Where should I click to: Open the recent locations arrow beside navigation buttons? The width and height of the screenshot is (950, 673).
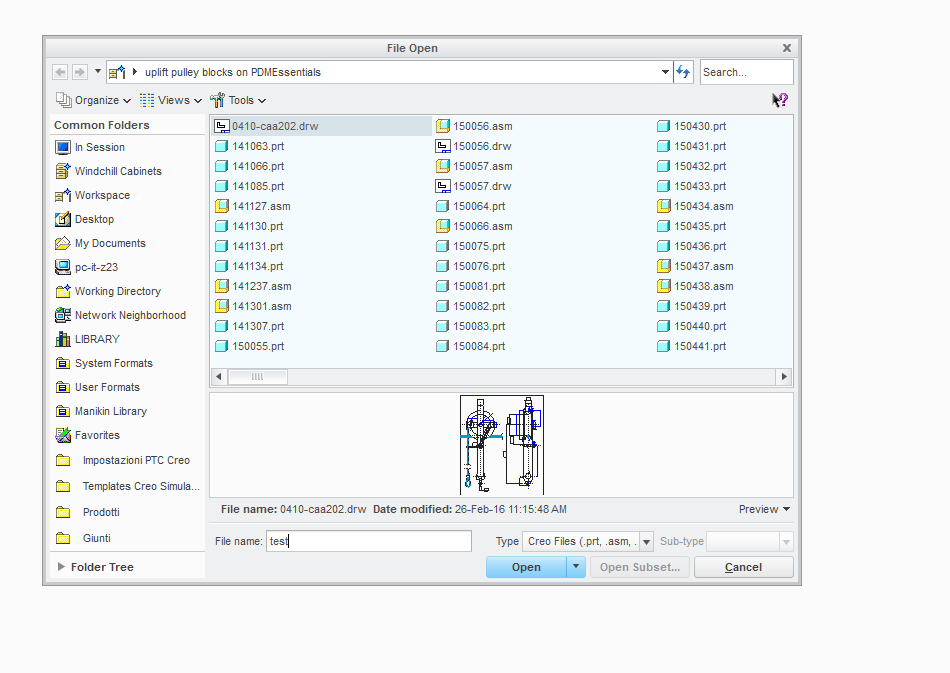(98, 71)
